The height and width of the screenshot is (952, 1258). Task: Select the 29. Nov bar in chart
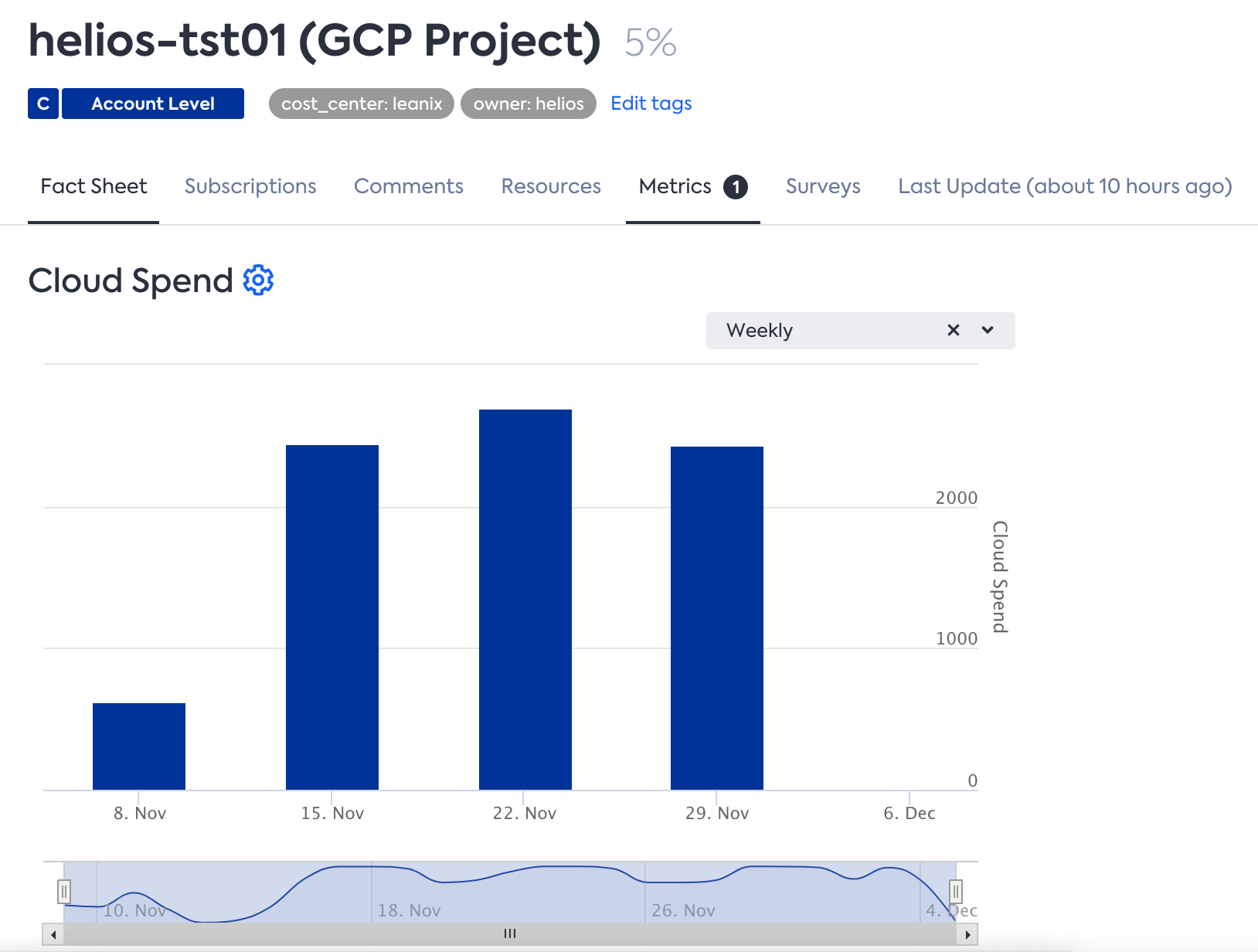pyautogui.click(x=717, y=618)
